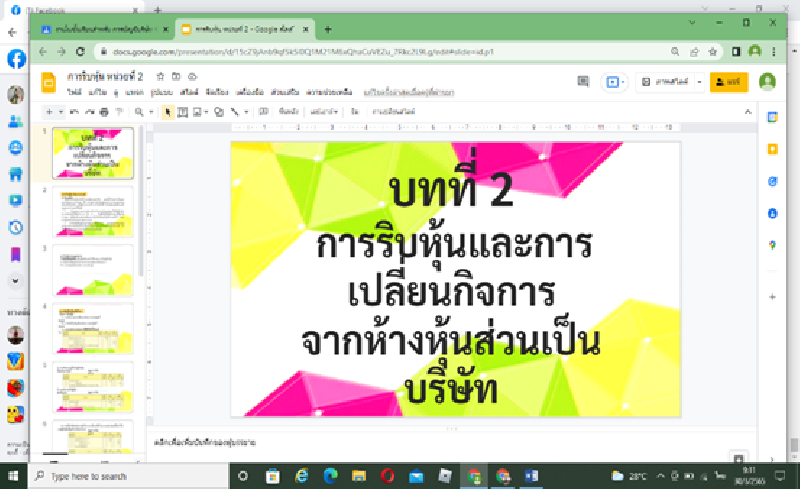The image size is (800, 489).
Task: Open Google Tasks side panel icon
Action: click(x=772, y=181)
